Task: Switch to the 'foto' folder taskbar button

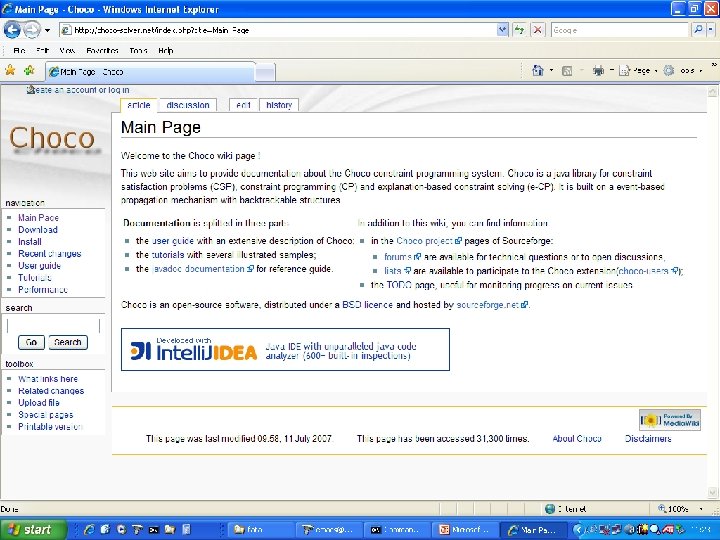Action: point(260,529)
